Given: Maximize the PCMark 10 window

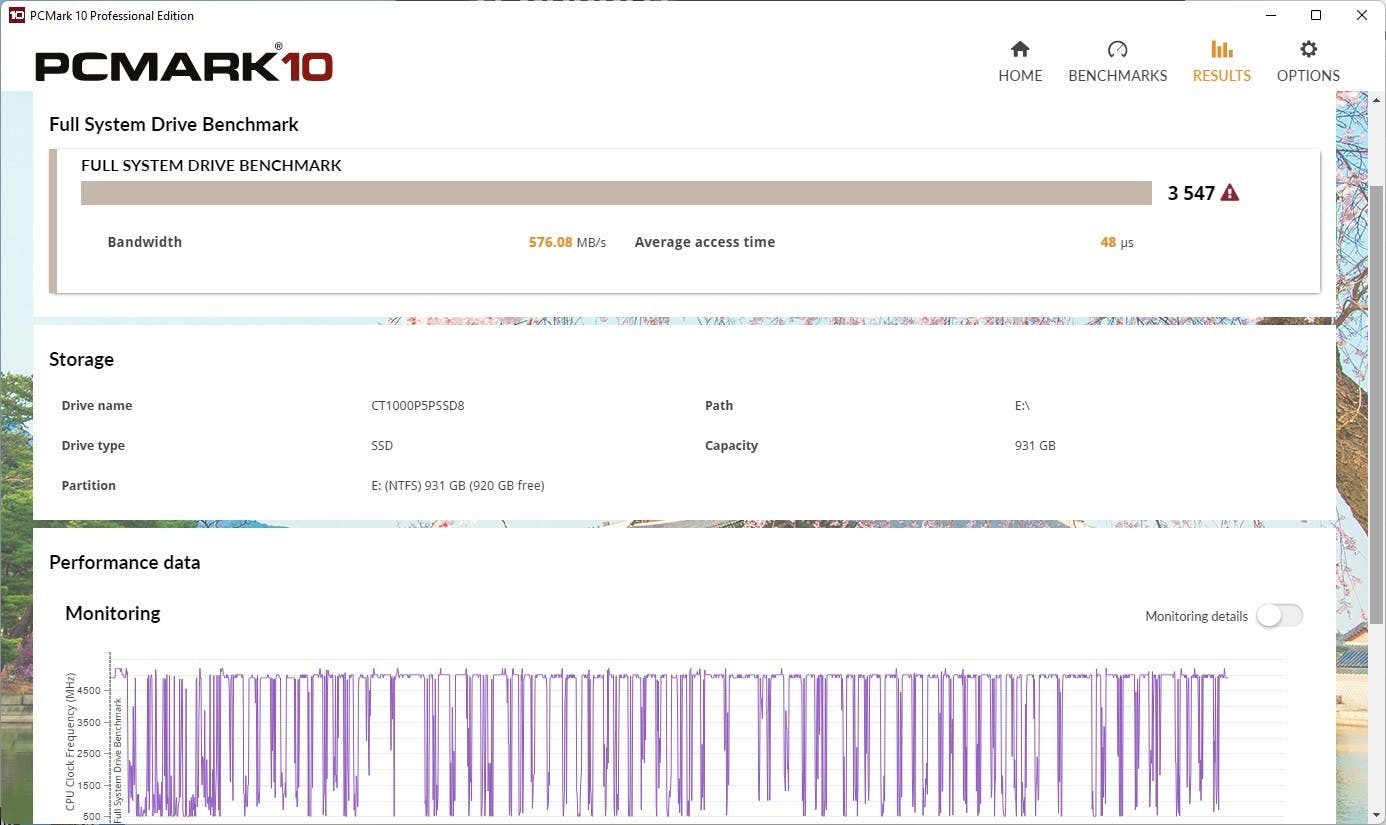Looking at the screenshot, I should 1317,15.
